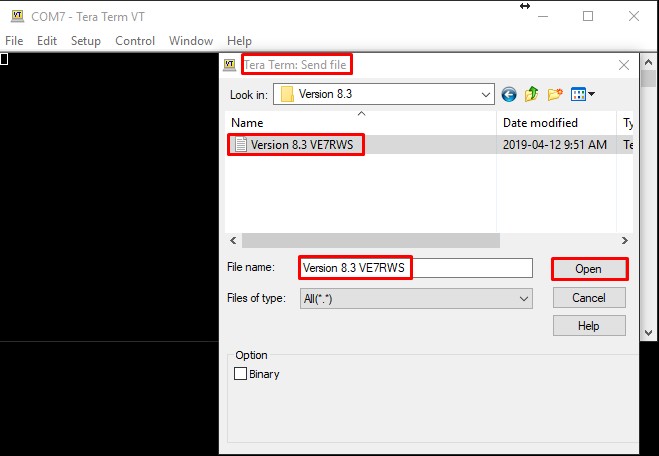
Task: Click the File name input field
Action: 416,268
